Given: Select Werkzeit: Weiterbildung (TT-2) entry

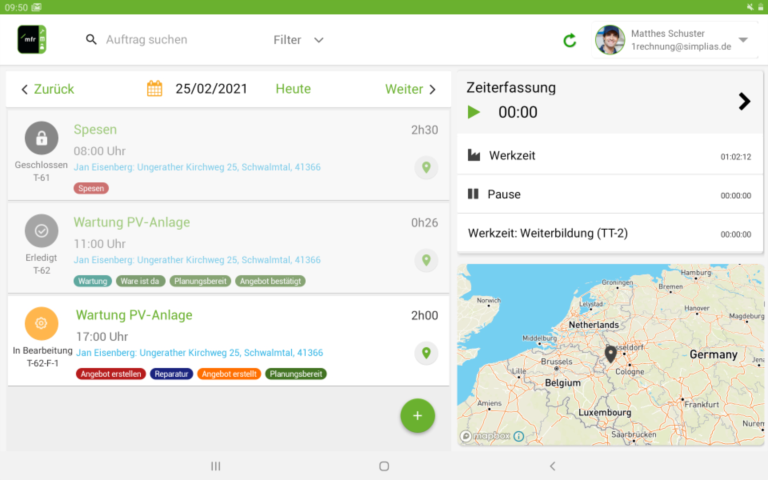Looking at the screenshot, I should pyautogui.click(x=610, y=233).
